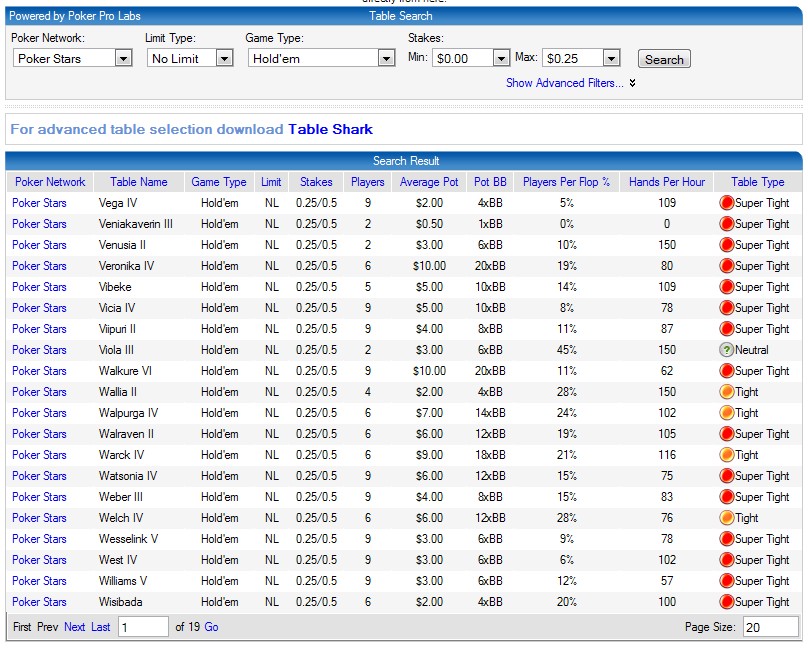Click the Super Tight icon beside Veronika IV
The width and height of the screenshot is (808, 650).
[x=728, y=266]
